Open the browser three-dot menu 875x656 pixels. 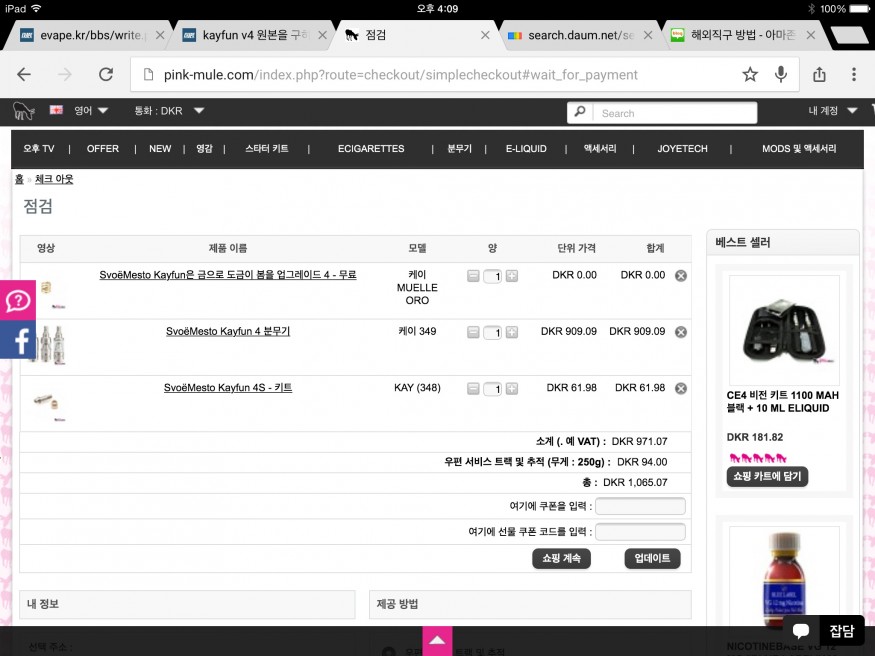point(853,75)
